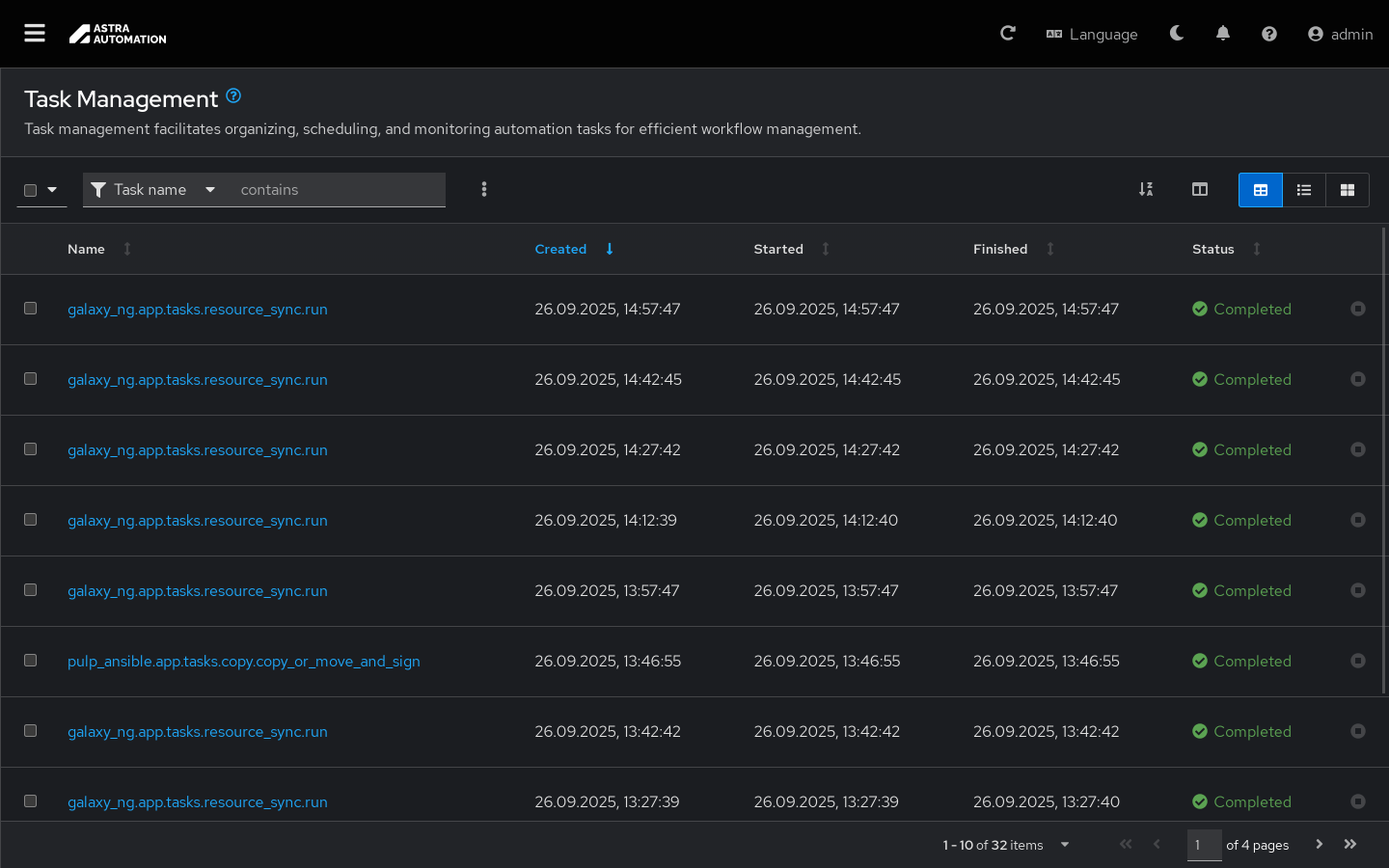
Task: Expand the items per page dropdown
Action: coord(1065,845)
